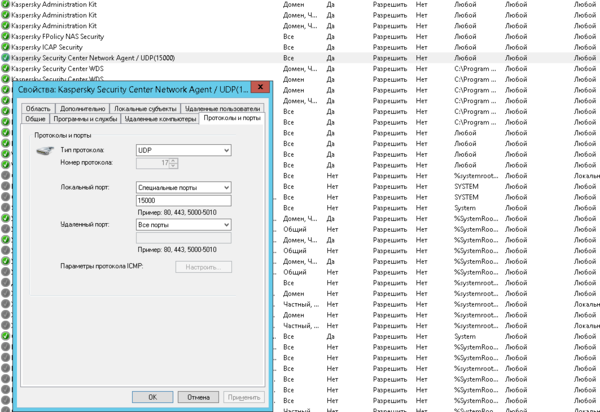Image resolution: width=600 pixels, height=412 pixels.
Task: Click green check icon of Kaspersky FPolicy NAS Security
Action: tap(5, 36)
